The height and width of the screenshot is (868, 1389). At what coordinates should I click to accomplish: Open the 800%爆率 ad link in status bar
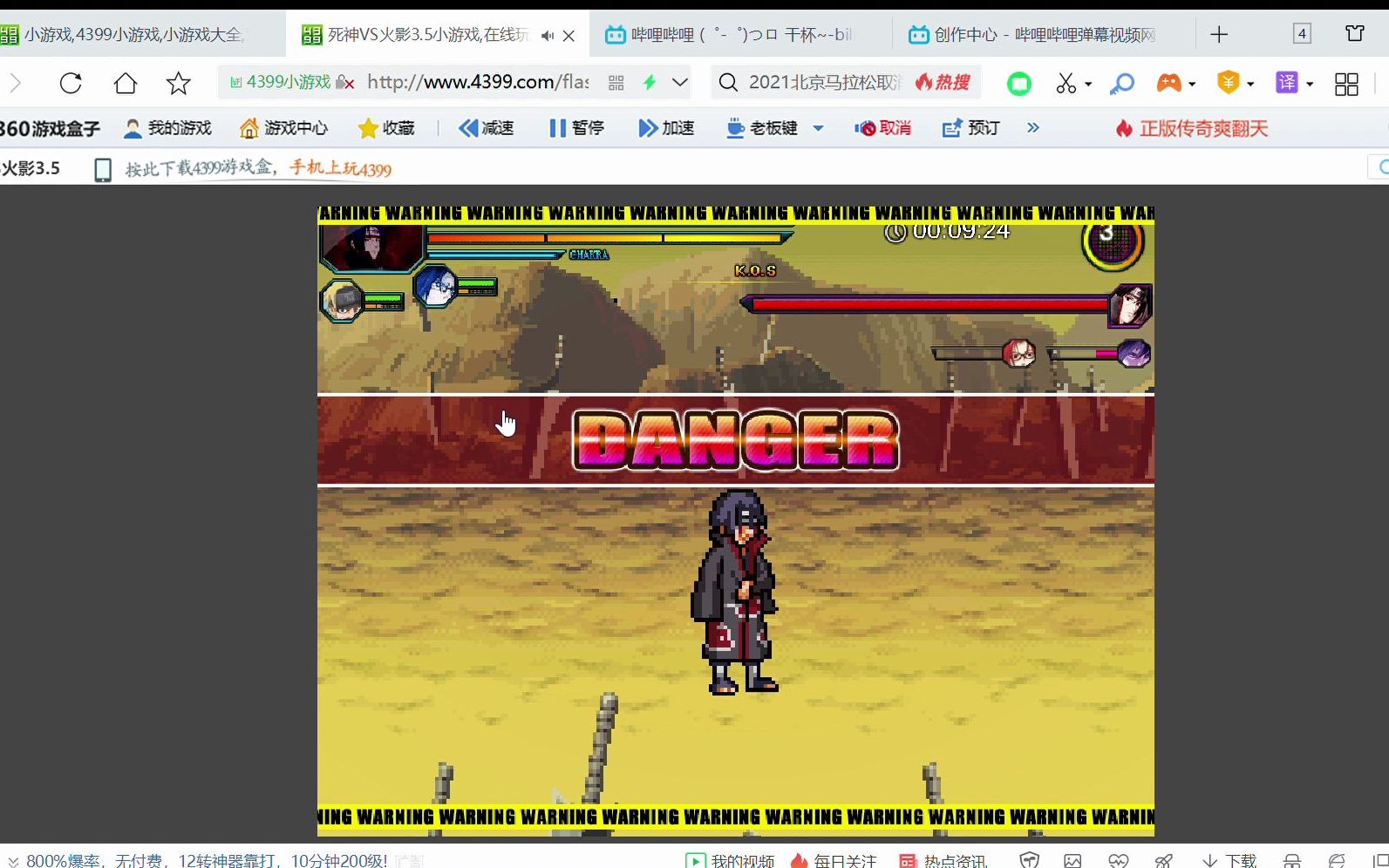click(x=207, y=861)
